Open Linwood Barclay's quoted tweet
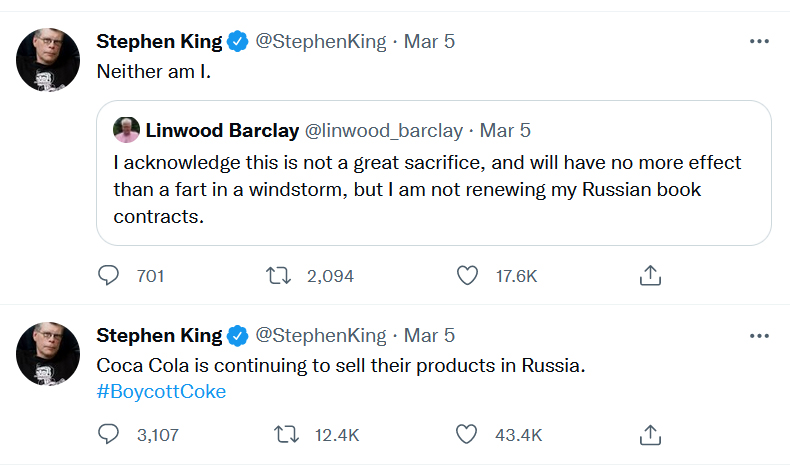 pos(433,188)
